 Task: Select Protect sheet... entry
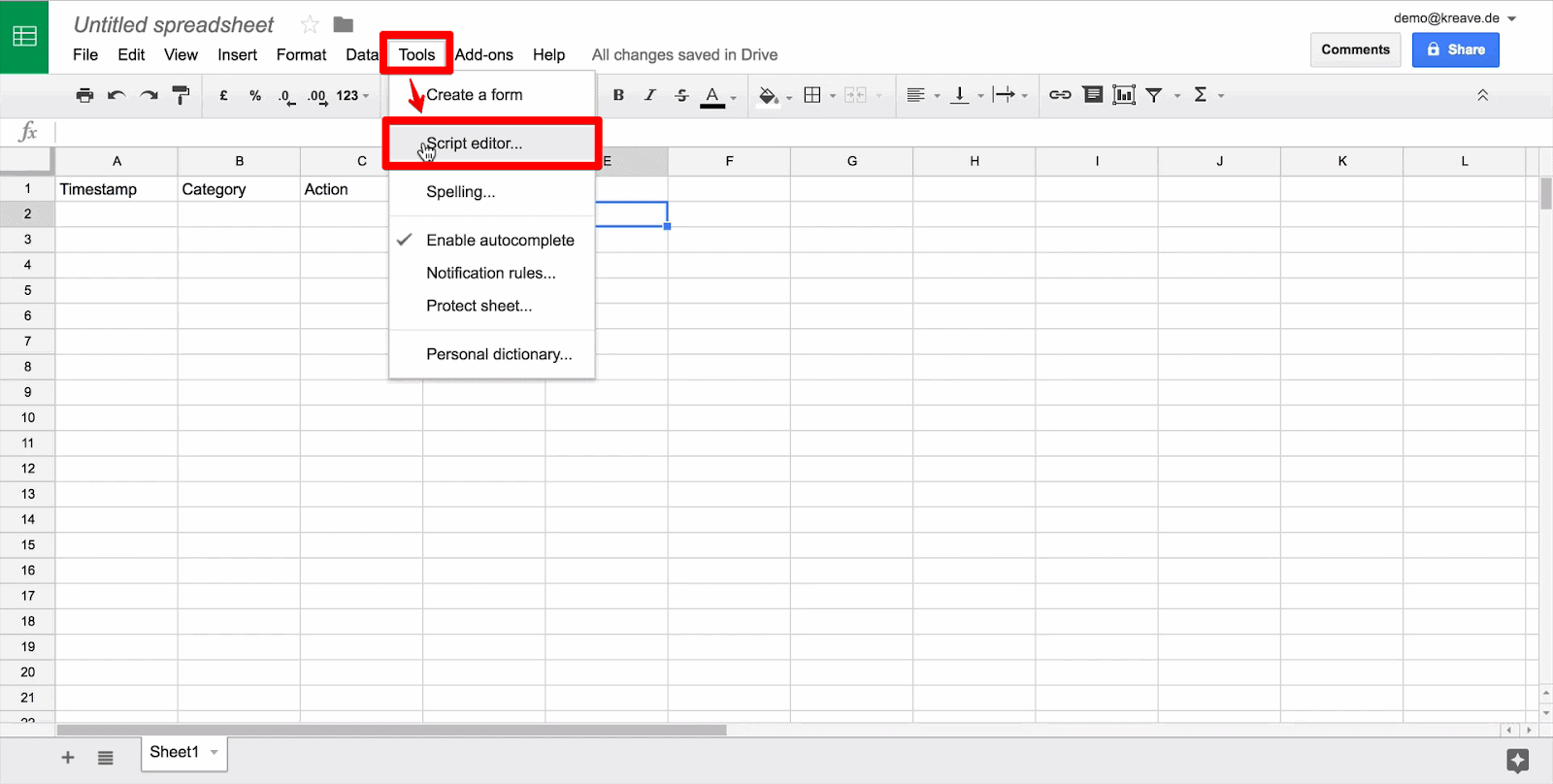[x=492, y=306]
